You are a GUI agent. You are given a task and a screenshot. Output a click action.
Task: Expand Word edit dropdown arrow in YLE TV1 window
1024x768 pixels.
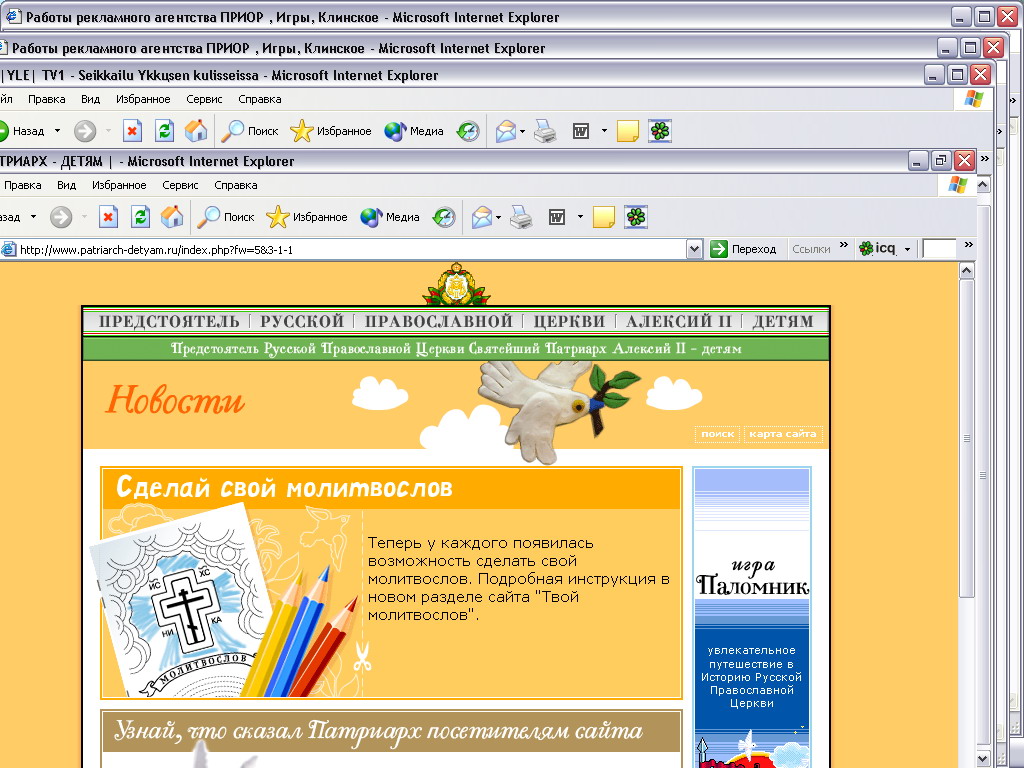pos(604,131)
